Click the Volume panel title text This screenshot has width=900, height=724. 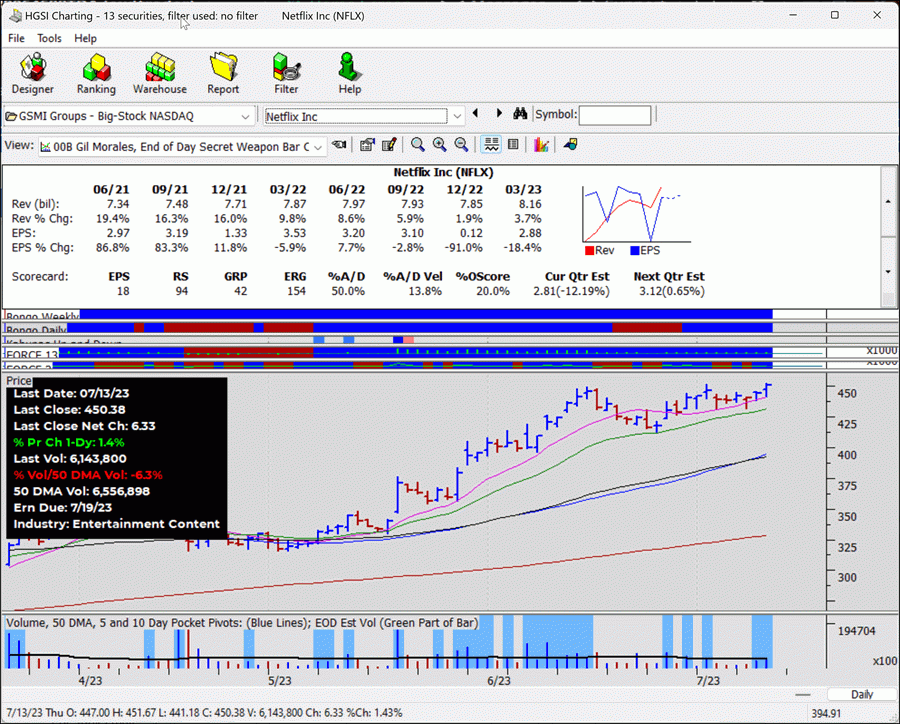point(242,623)
